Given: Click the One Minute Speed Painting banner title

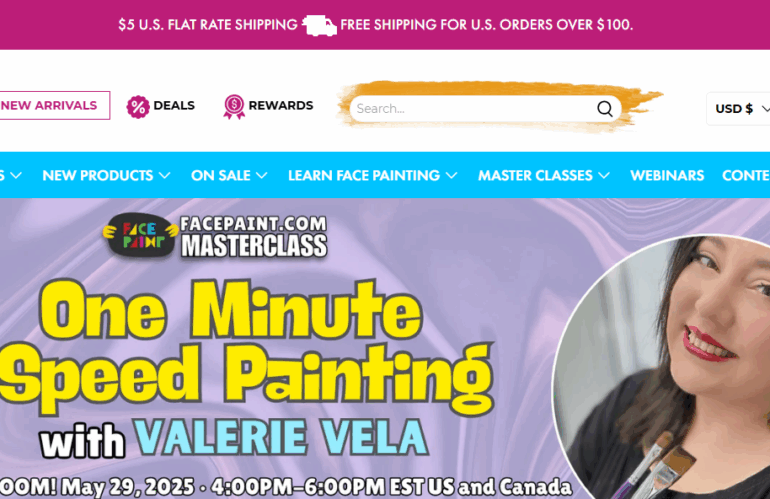Looking at the screenshot, I should tap(246, 344).
